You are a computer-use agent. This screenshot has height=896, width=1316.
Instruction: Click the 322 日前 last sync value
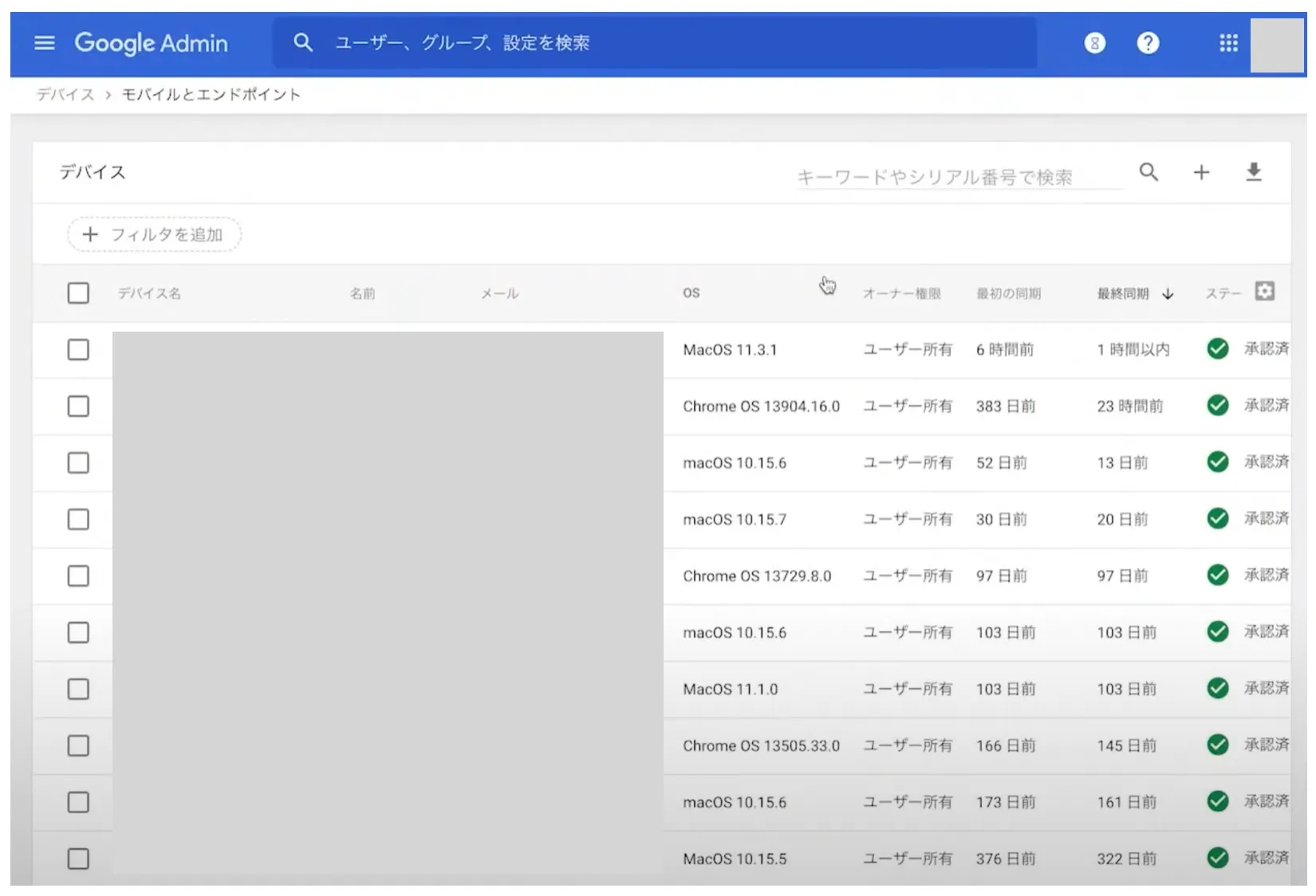point(1126,859)
